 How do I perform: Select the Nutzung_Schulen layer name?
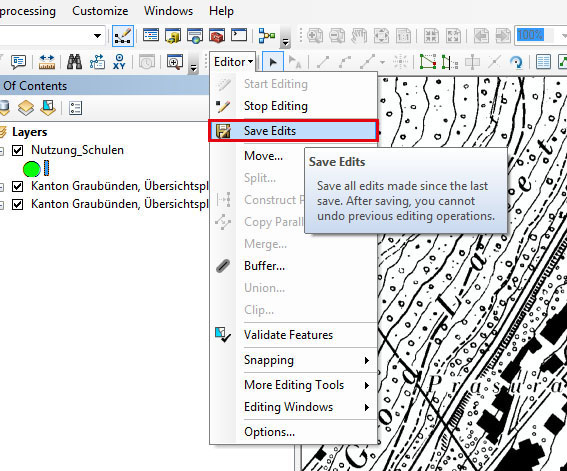(77, 150)
